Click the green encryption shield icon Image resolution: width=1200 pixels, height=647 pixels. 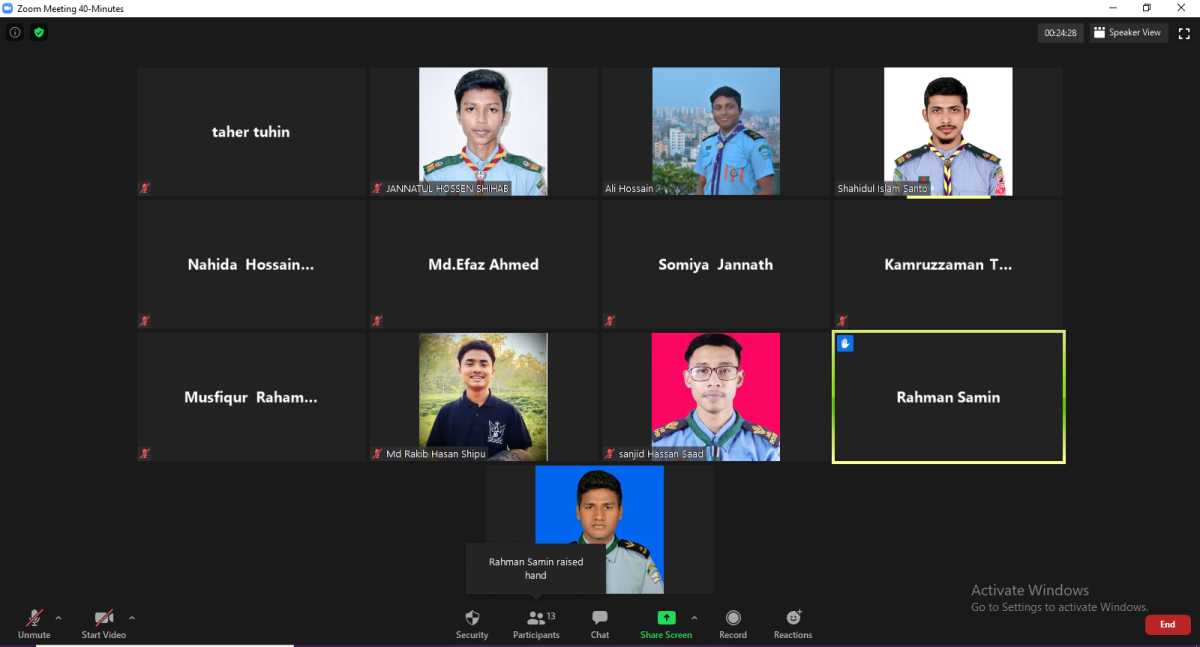(38, 32)
